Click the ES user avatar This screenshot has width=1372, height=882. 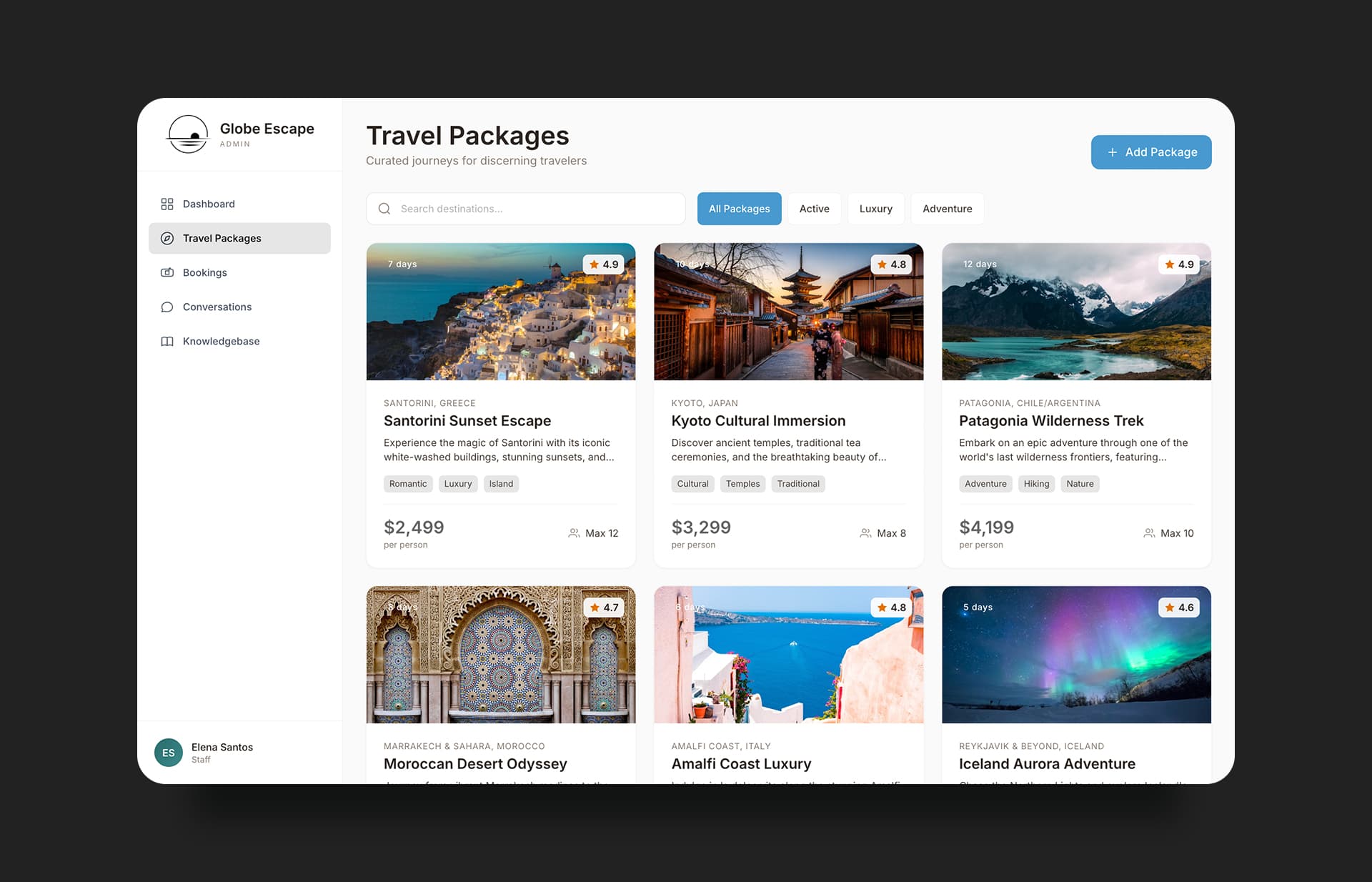point(169,752)
